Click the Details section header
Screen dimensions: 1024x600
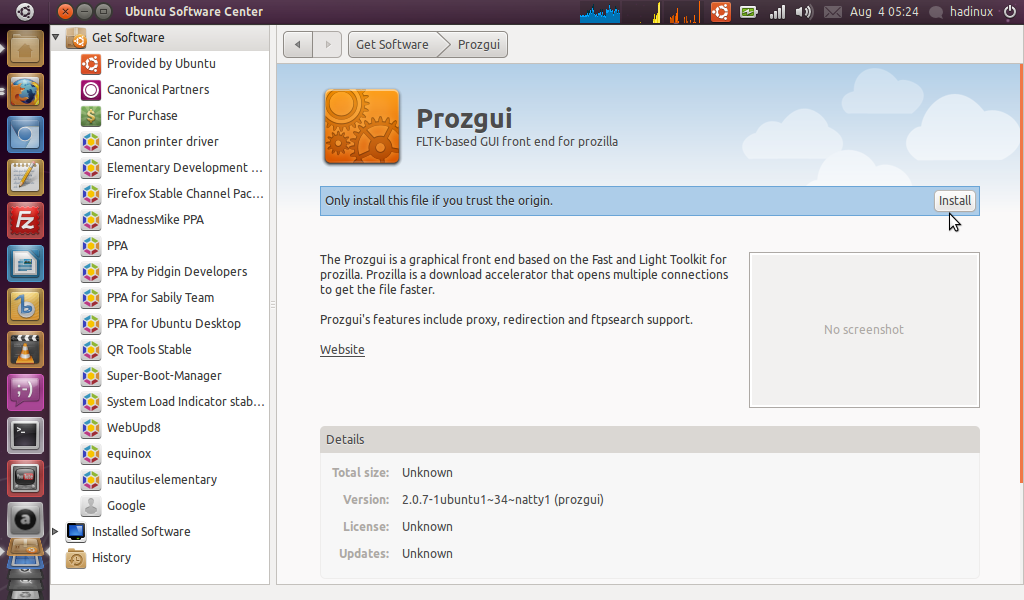coord(650,439)
